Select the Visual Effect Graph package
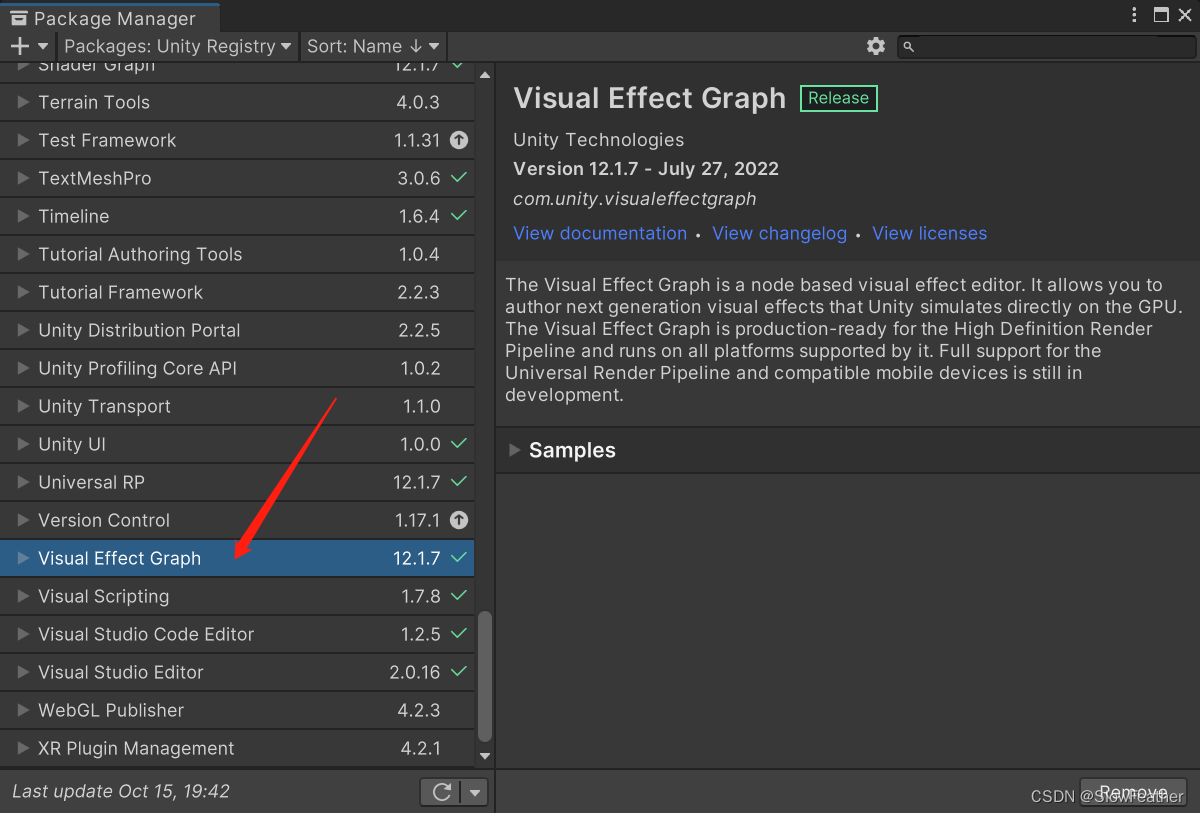The image size is (1200, 813). 237,558
